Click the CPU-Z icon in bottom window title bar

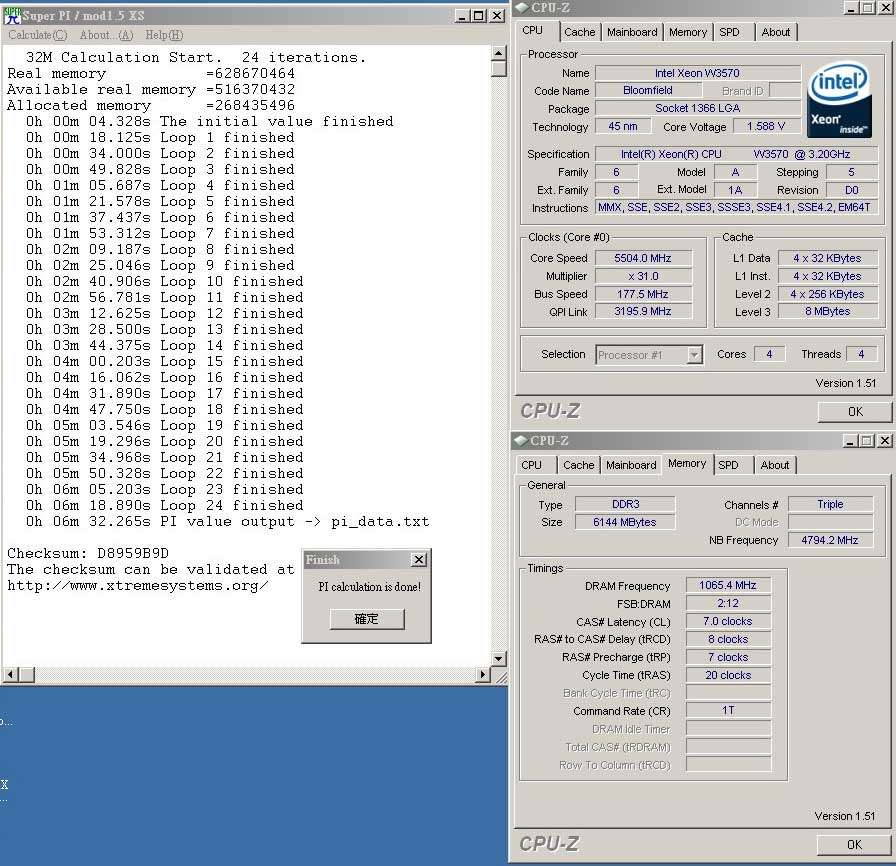(x=521, y=440)
